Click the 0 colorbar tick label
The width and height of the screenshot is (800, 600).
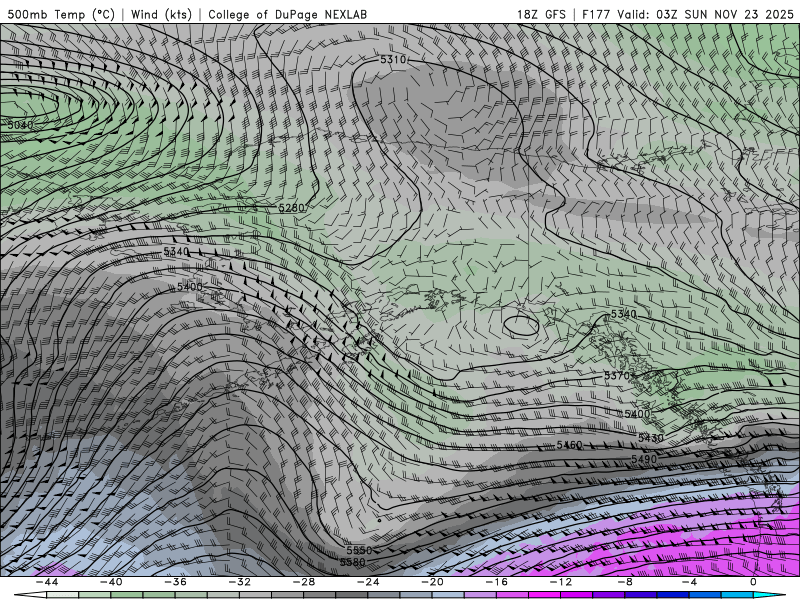tap(753, 582)
